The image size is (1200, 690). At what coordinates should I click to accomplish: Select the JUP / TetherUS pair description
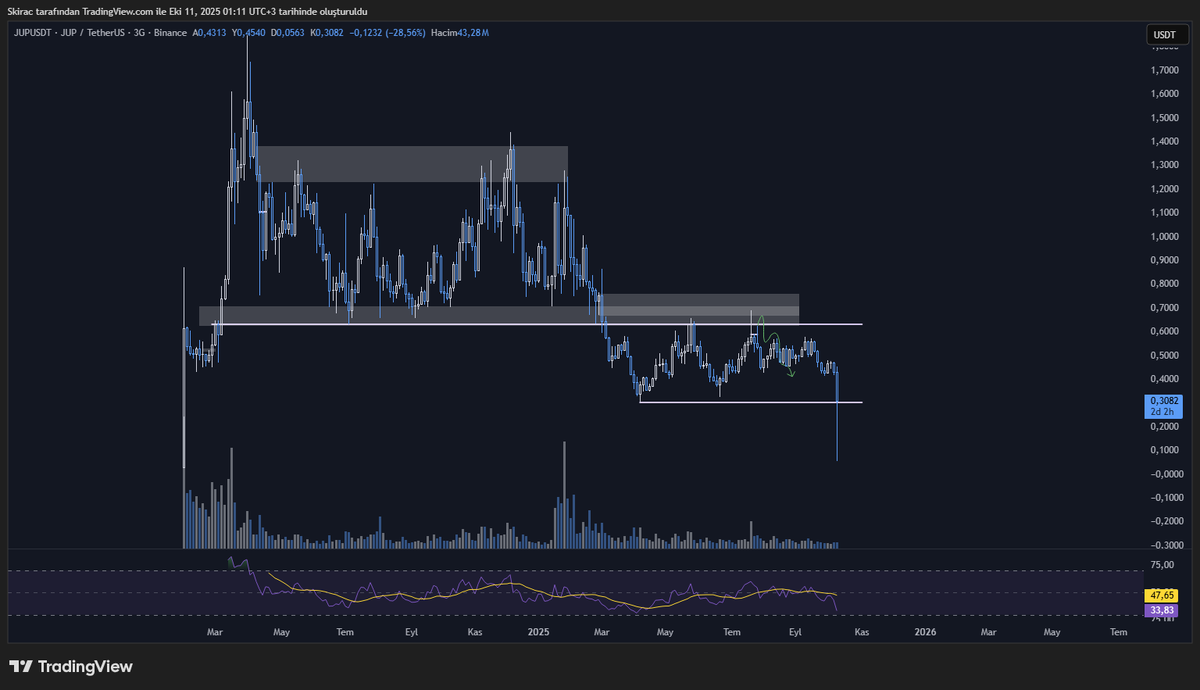[x=95, y=33]
